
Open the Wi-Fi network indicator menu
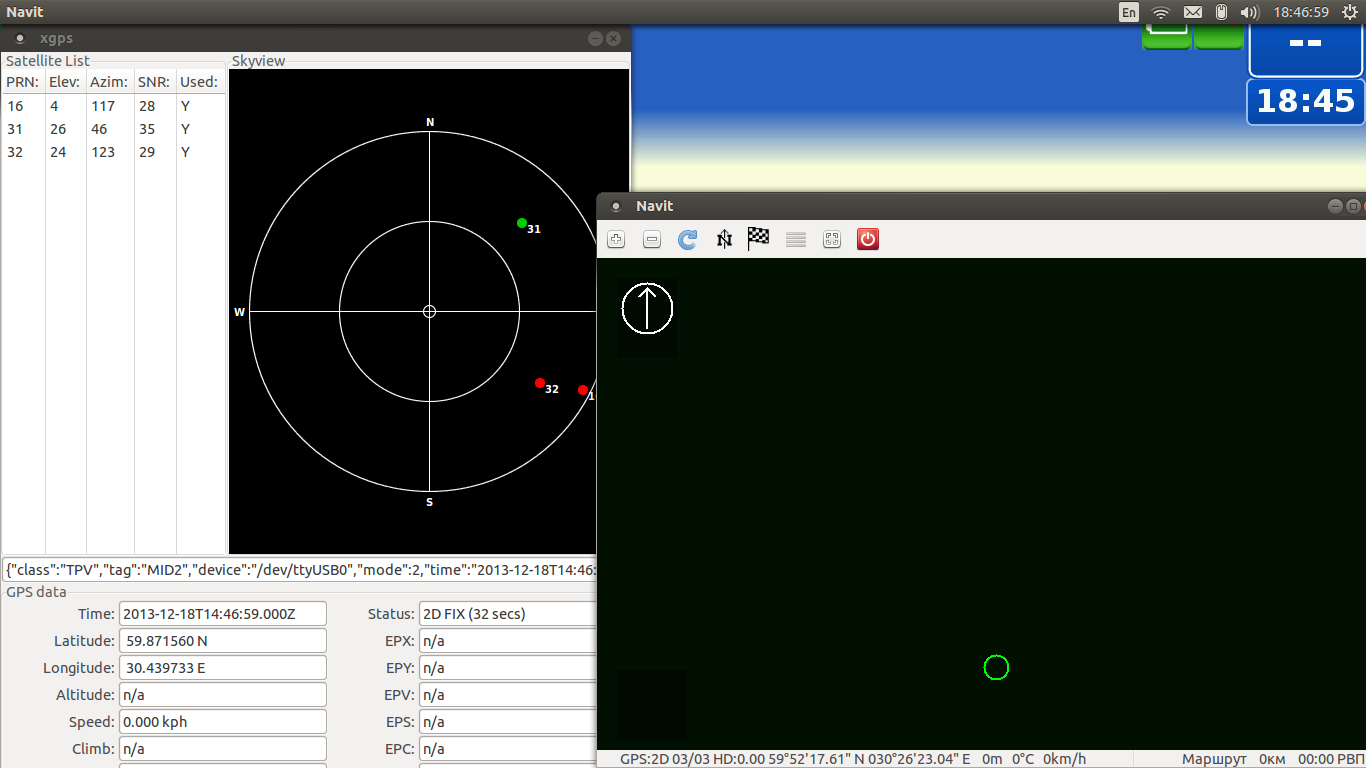1161,12
